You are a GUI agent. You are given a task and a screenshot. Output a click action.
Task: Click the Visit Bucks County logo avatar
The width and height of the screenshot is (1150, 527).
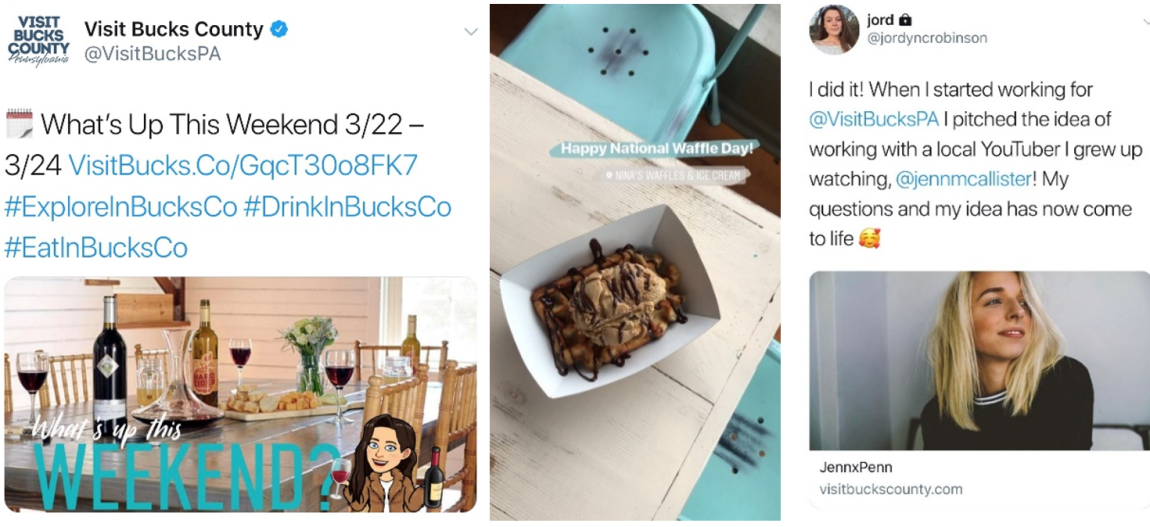pyautogui.click(x=38, y=40)
